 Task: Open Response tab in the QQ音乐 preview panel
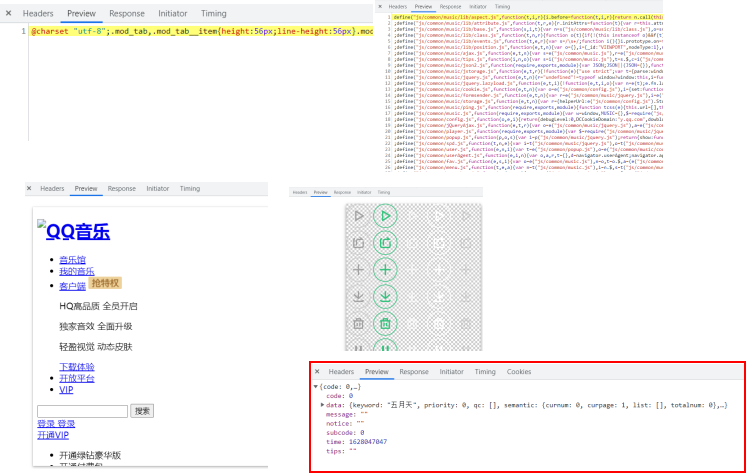point(122,188)
